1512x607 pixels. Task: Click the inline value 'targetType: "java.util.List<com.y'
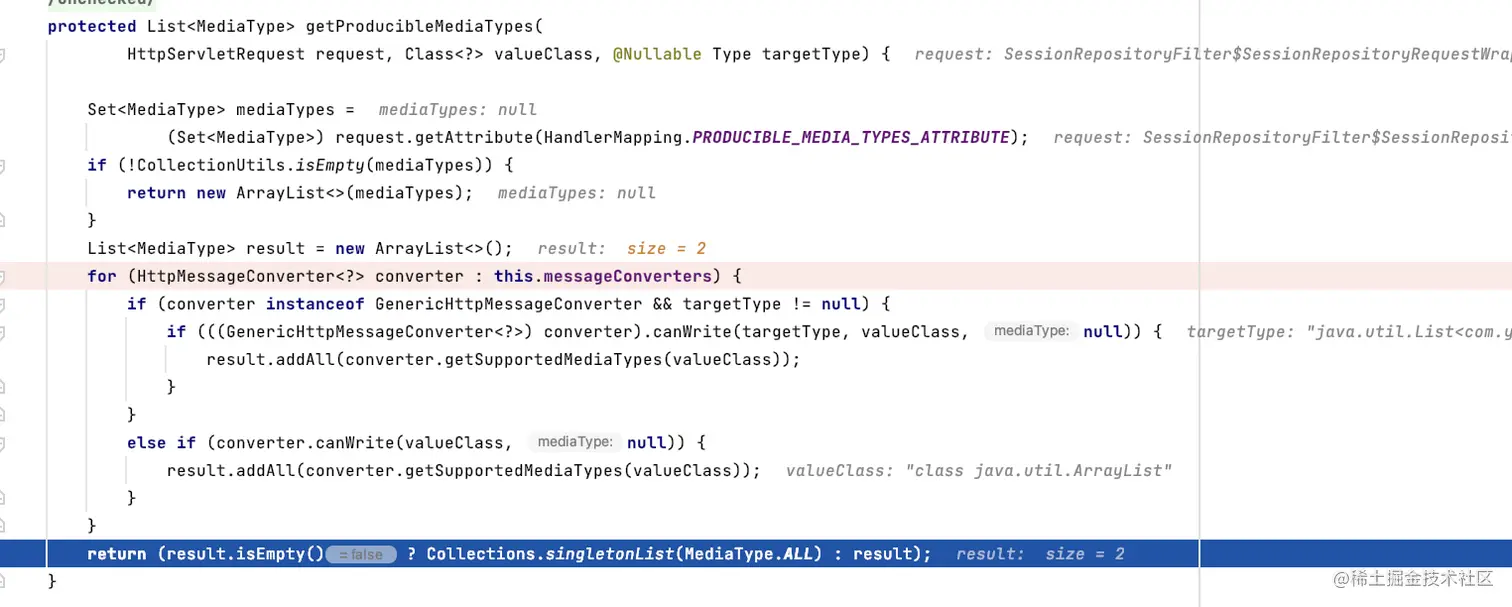pyautogui.click(x=1349, y=332)
